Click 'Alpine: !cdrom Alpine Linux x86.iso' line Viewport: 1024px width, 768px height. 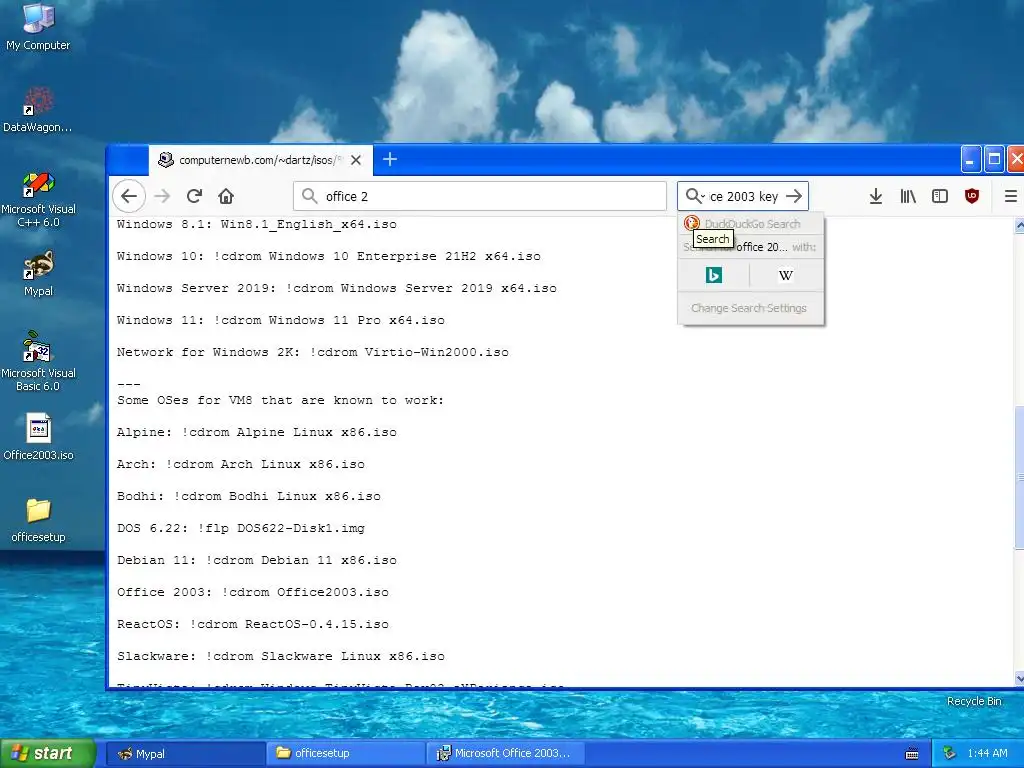point(257,432)
